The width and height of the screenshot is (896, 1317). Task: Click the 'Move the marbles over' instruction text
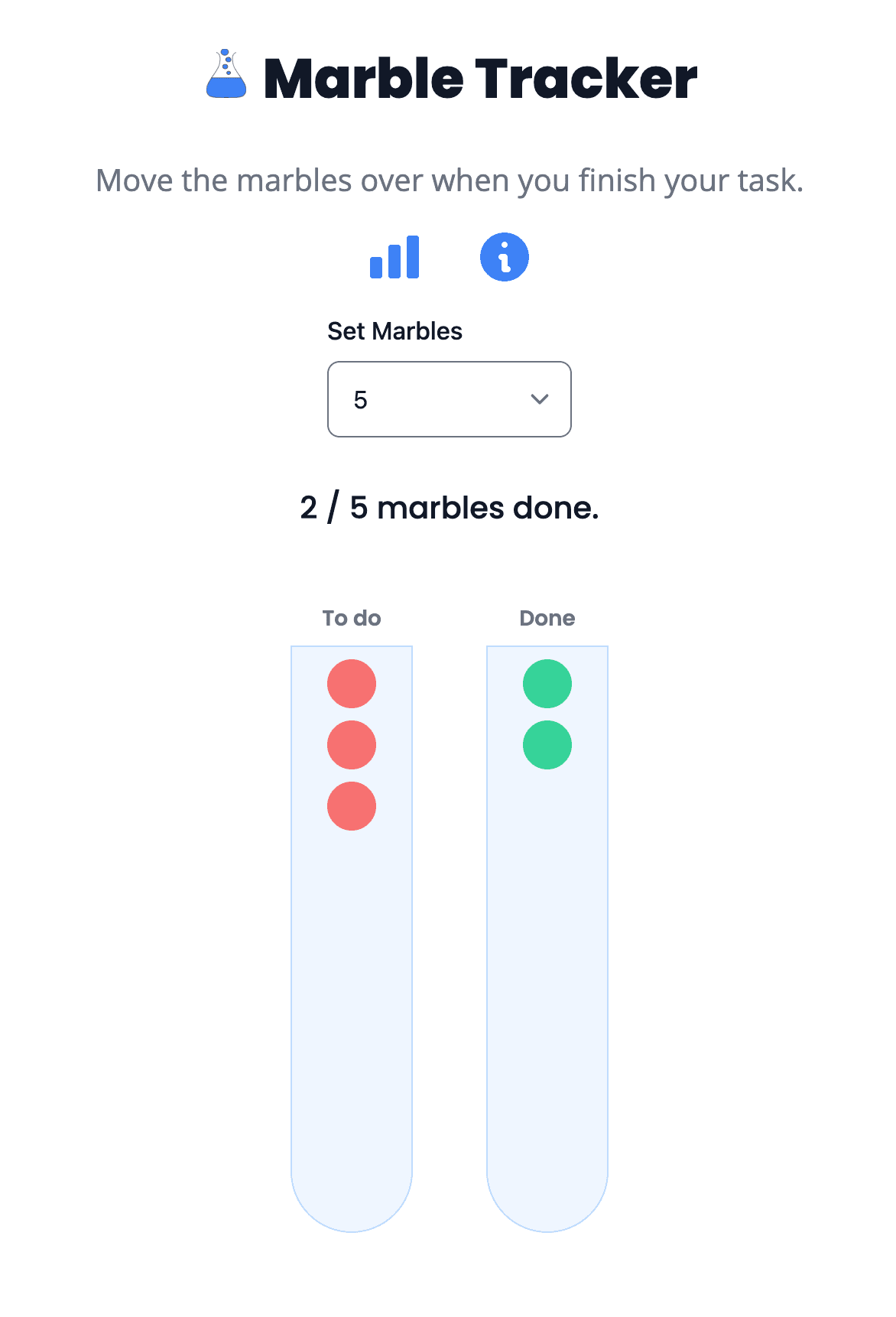click(x=449, y=181)
